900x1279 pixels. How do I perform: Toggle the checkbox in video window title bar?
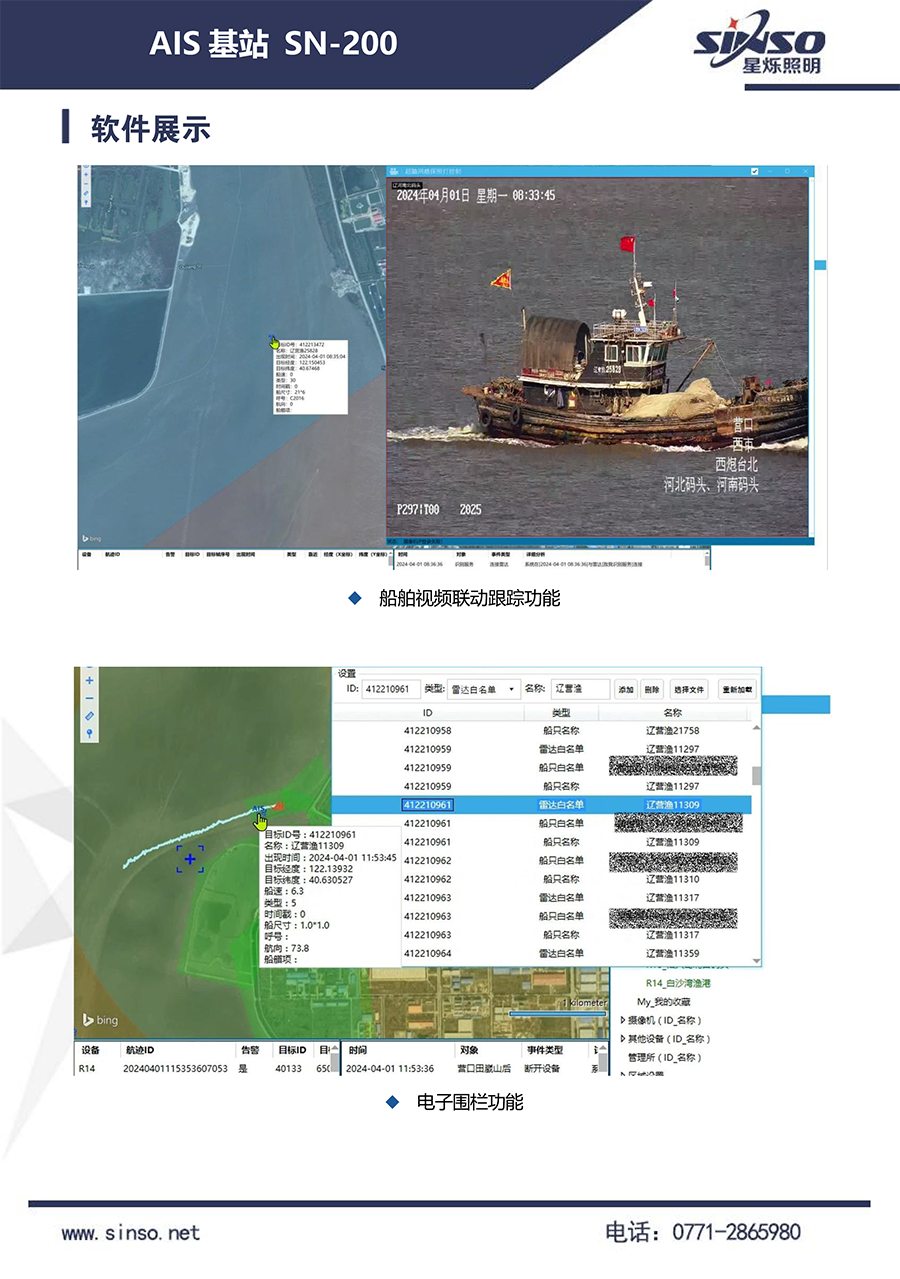[x=755, y=172]
